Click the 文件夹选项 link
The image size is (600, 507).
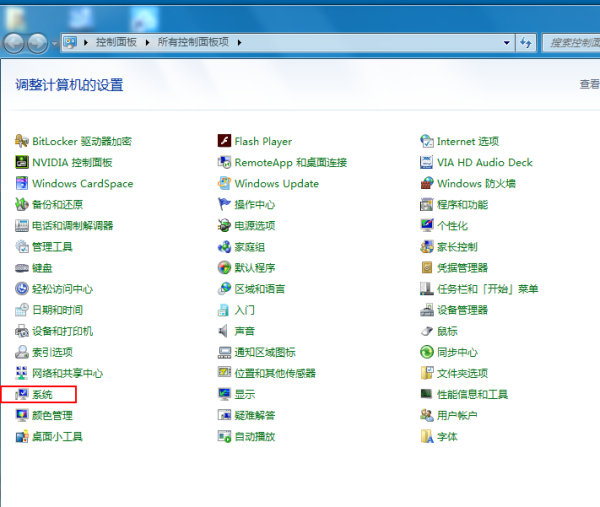coord(462,373)
